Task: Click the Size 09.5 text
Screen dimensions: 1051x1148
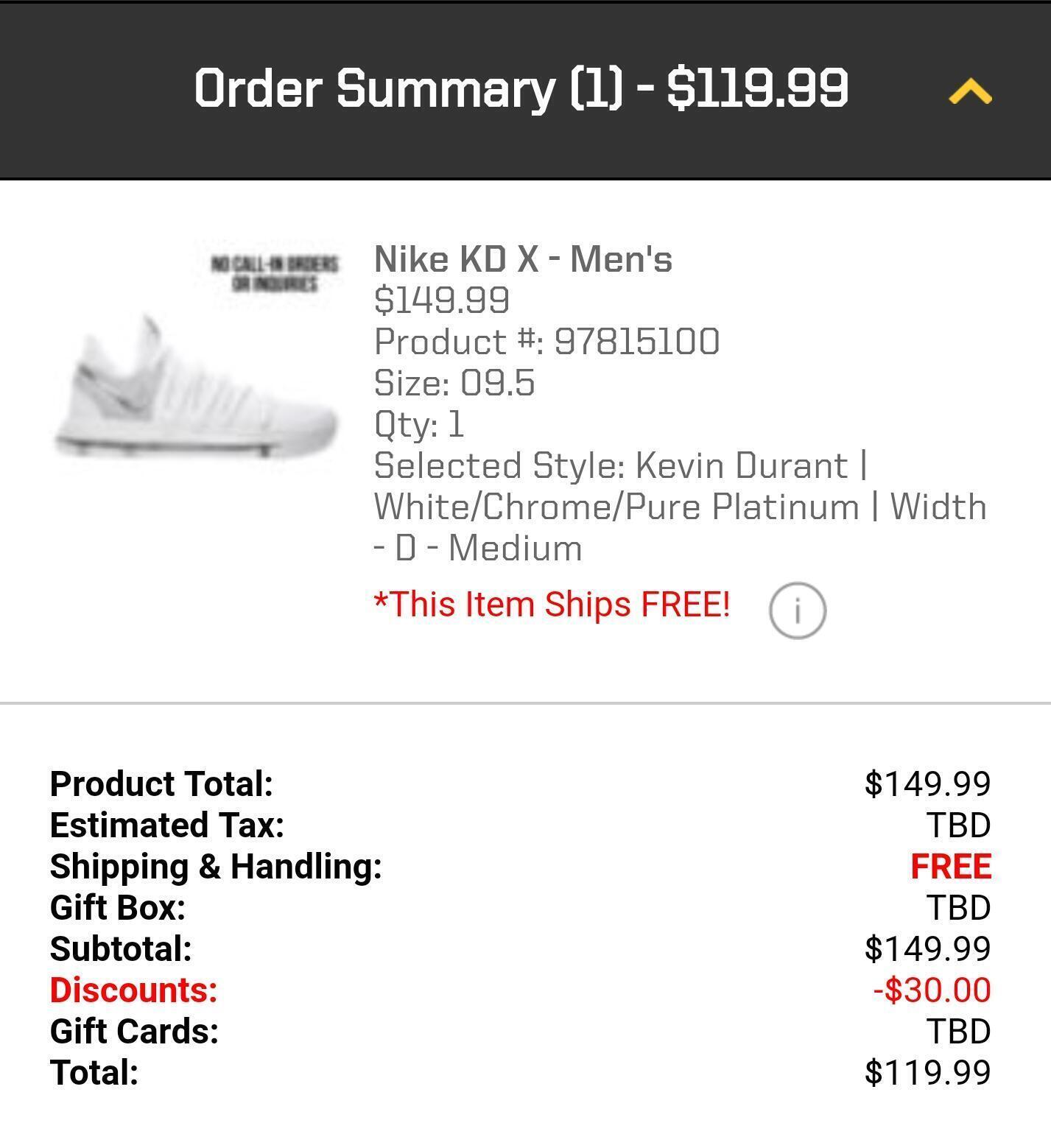Action: (x=454, y=383)
